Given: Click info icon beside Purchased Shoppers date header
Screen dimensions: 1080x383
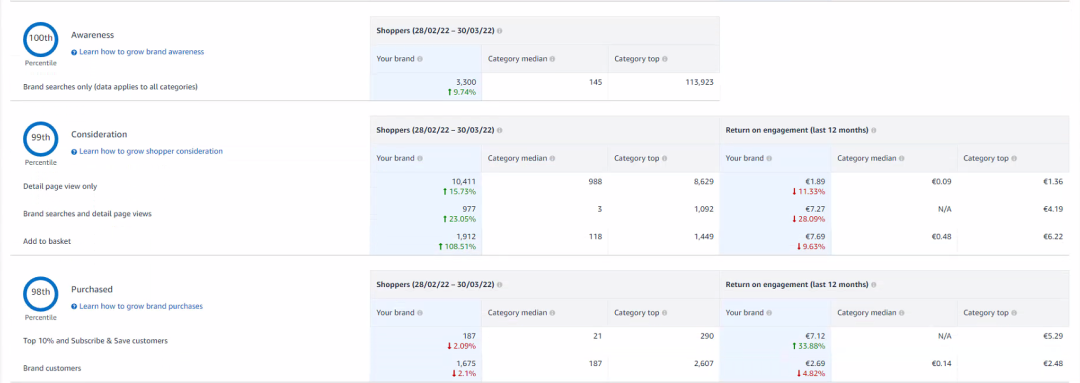Looking at the screenshot, I should pyautogui.click(x=499, y=284).
